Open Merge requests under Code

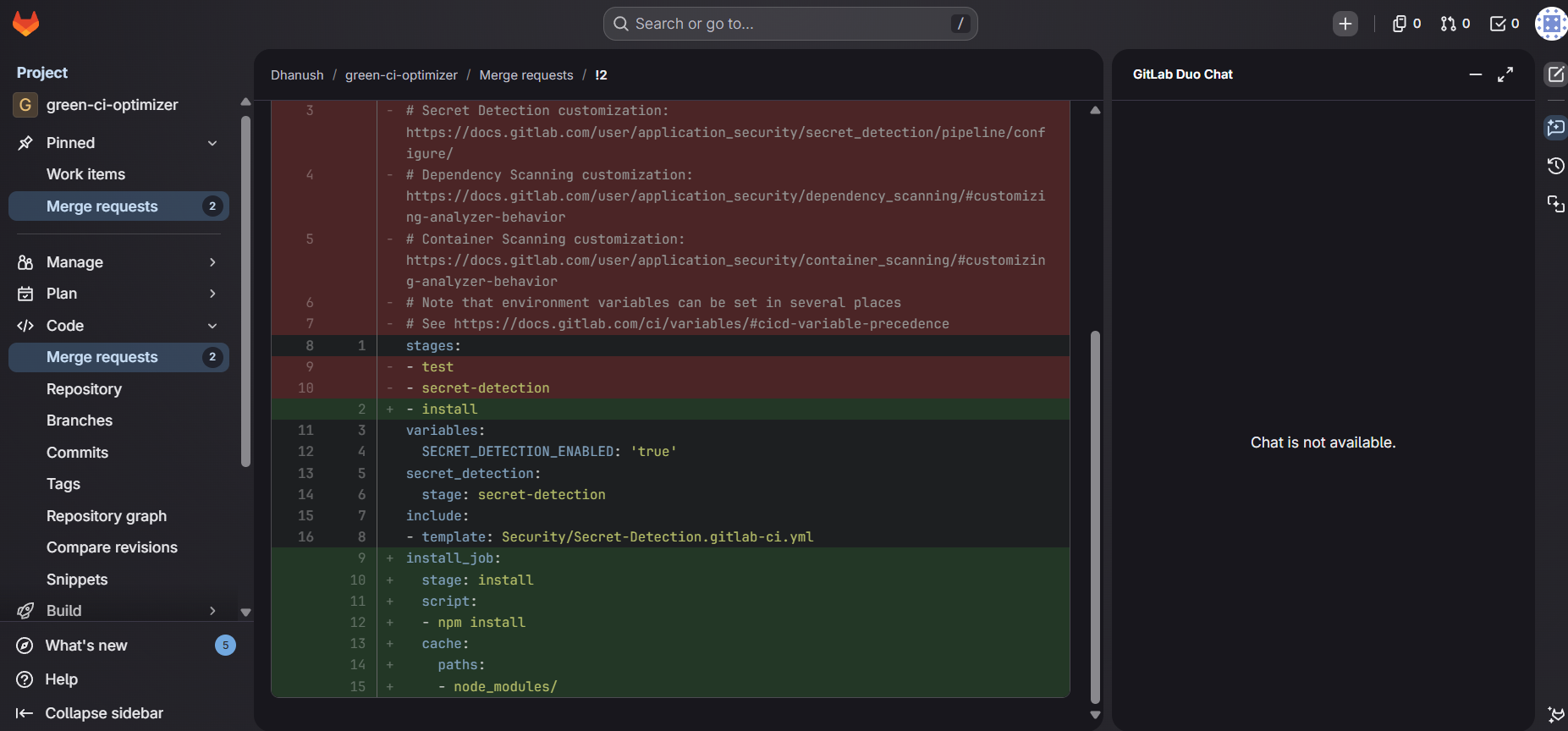click(x=118, y=357)
